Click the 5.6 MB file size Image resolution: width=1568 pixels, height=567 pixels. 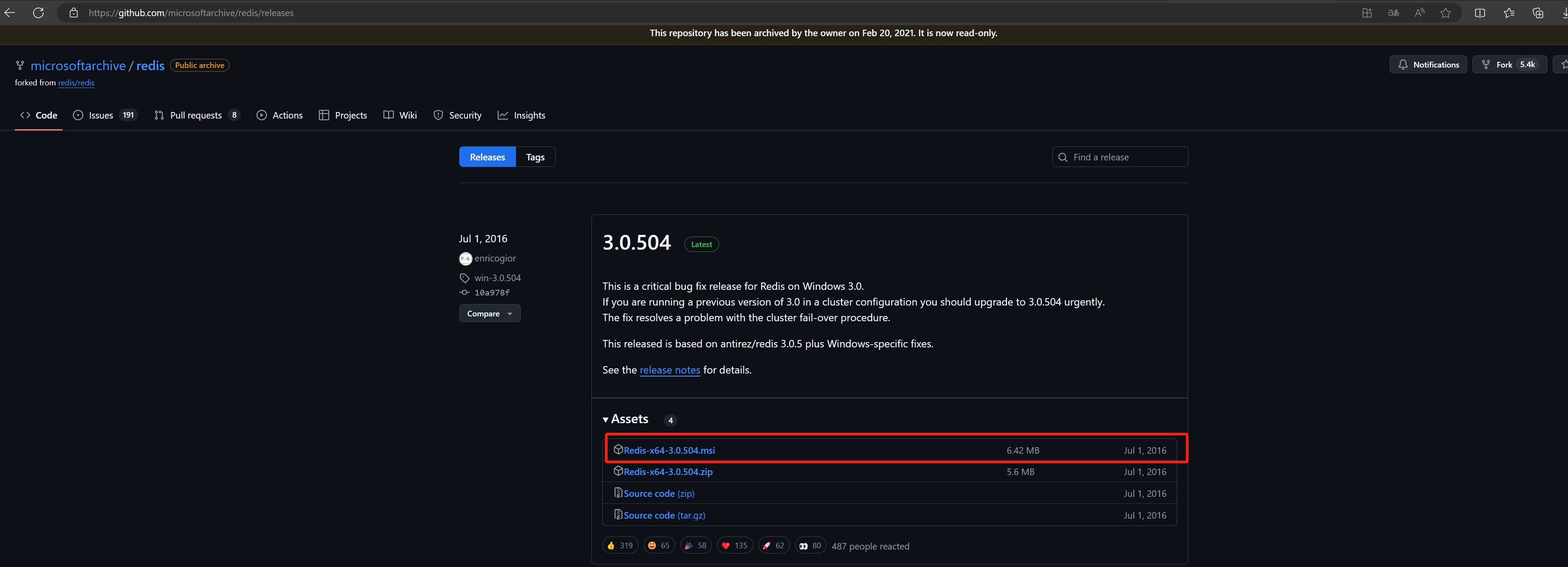click(1020, 472)
